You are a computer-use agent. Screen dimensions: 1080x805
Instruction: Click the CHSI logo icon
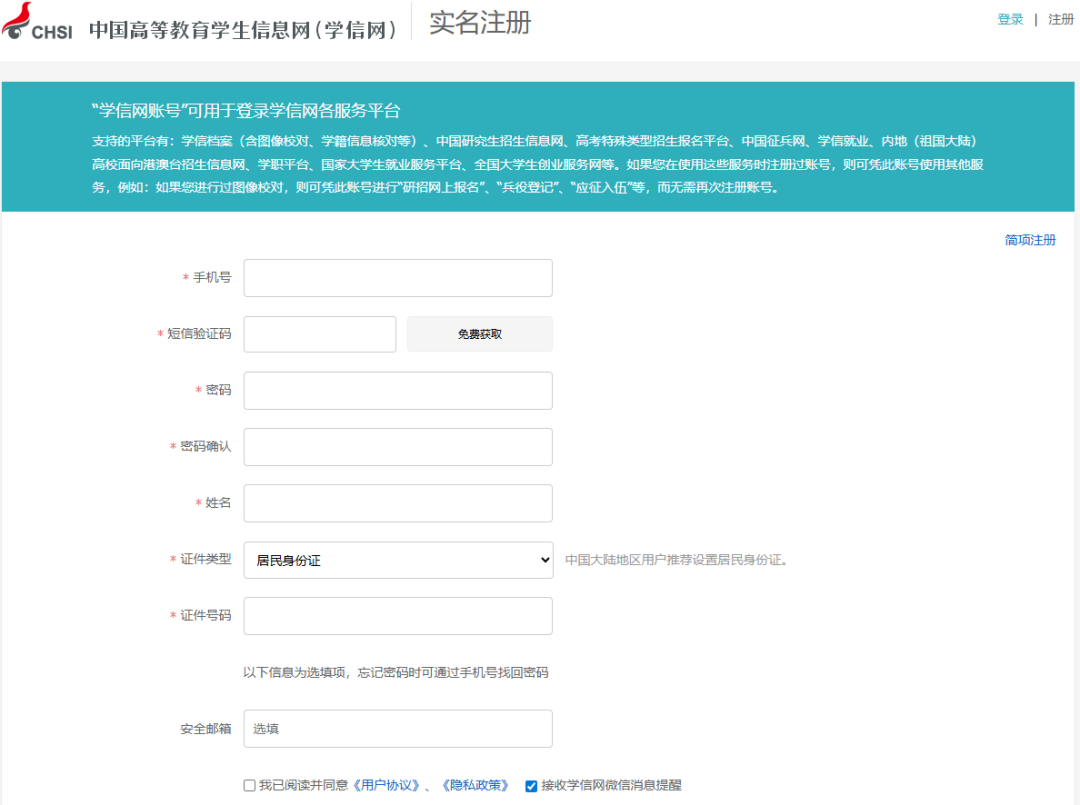(37, 21)
